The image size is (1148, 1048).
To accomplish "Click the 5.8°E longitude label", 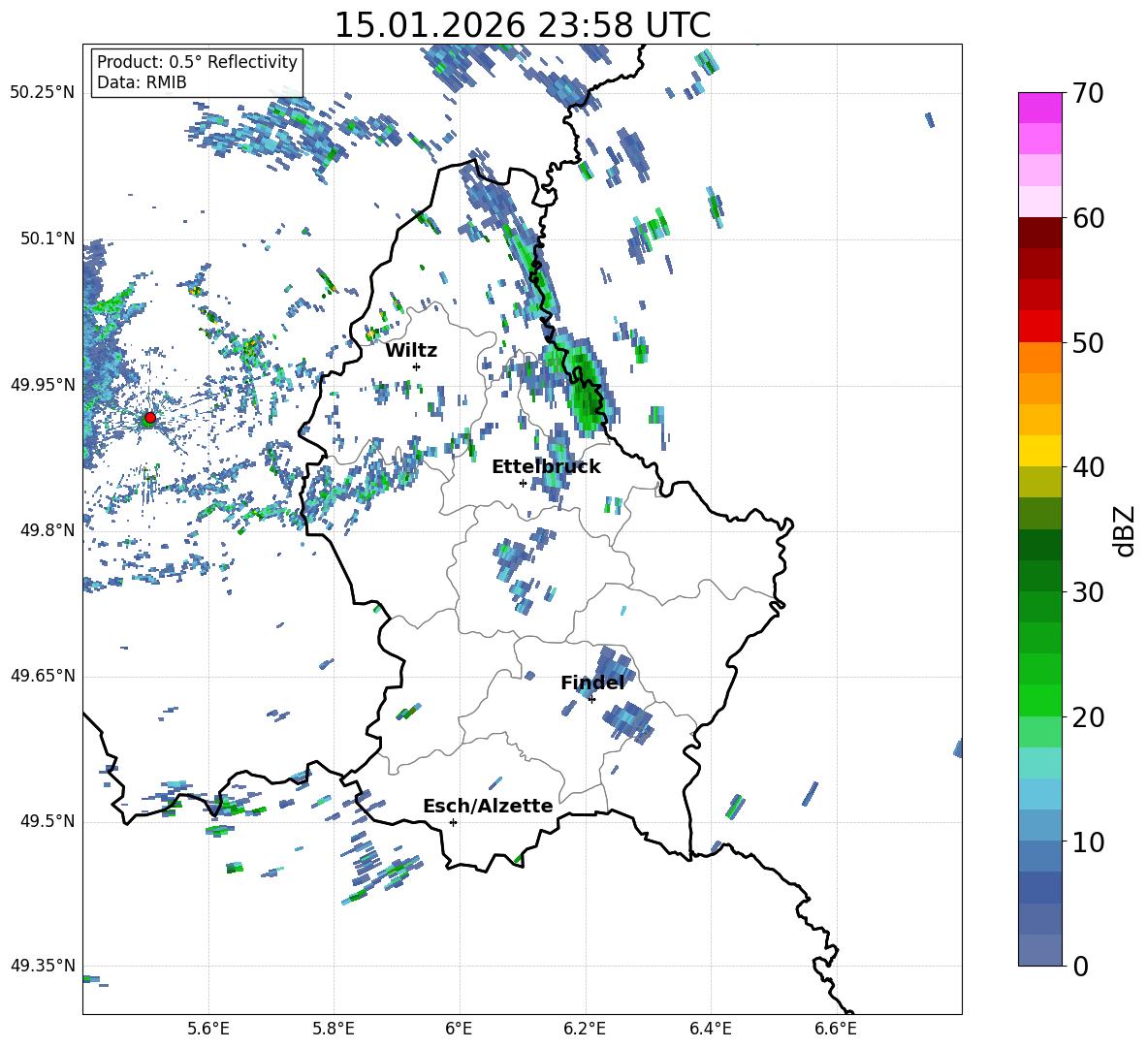I will coord(334,1029).
